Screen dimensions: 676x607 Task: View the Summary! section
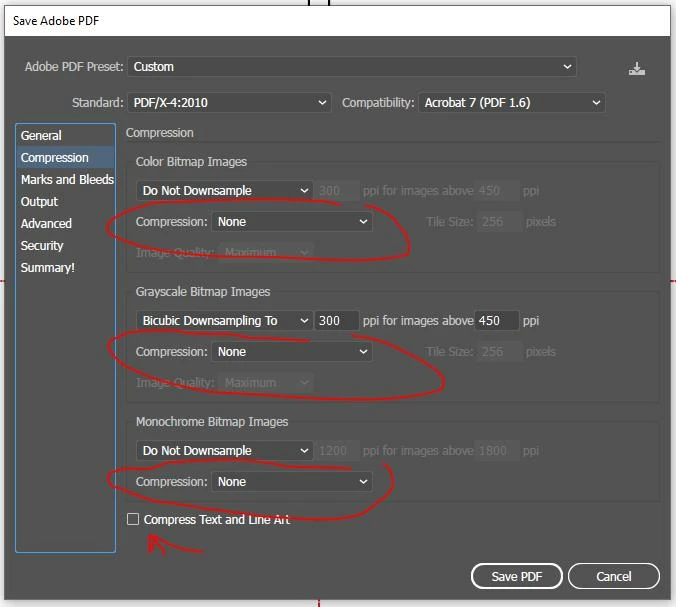[x=65, y=267]
